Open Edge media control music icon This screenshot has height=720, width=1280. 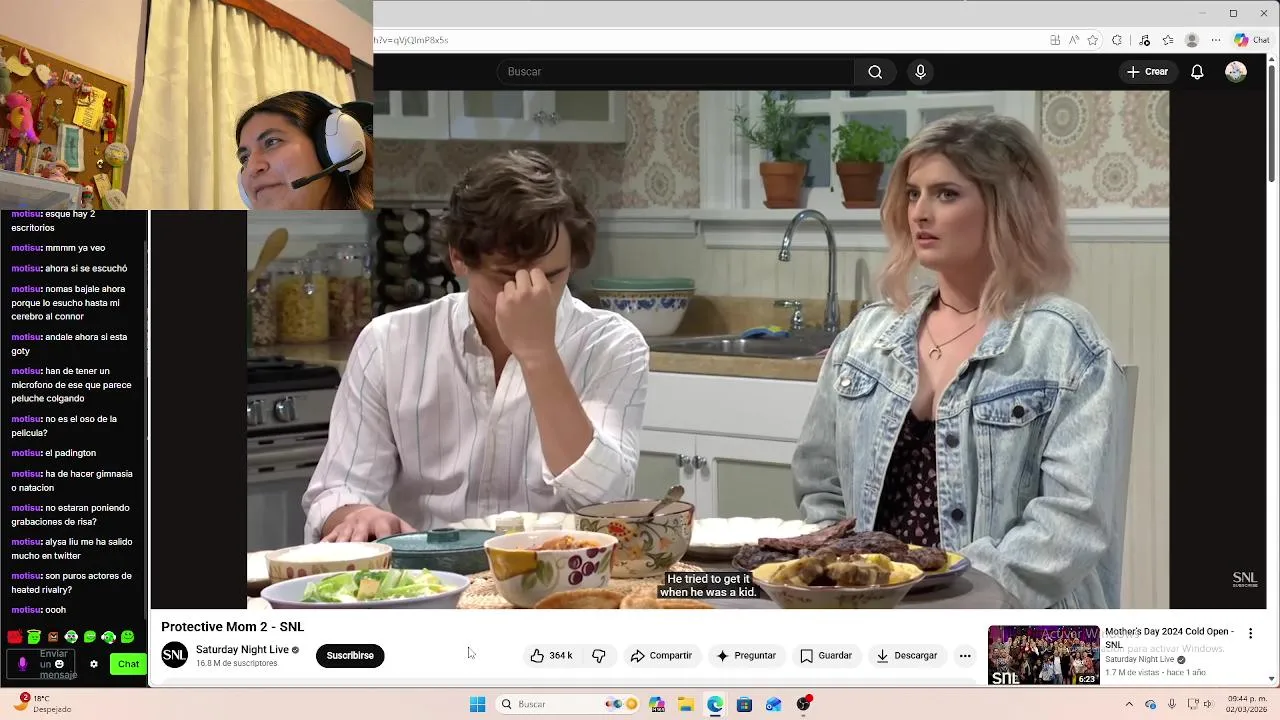[x=1145, y=40]
